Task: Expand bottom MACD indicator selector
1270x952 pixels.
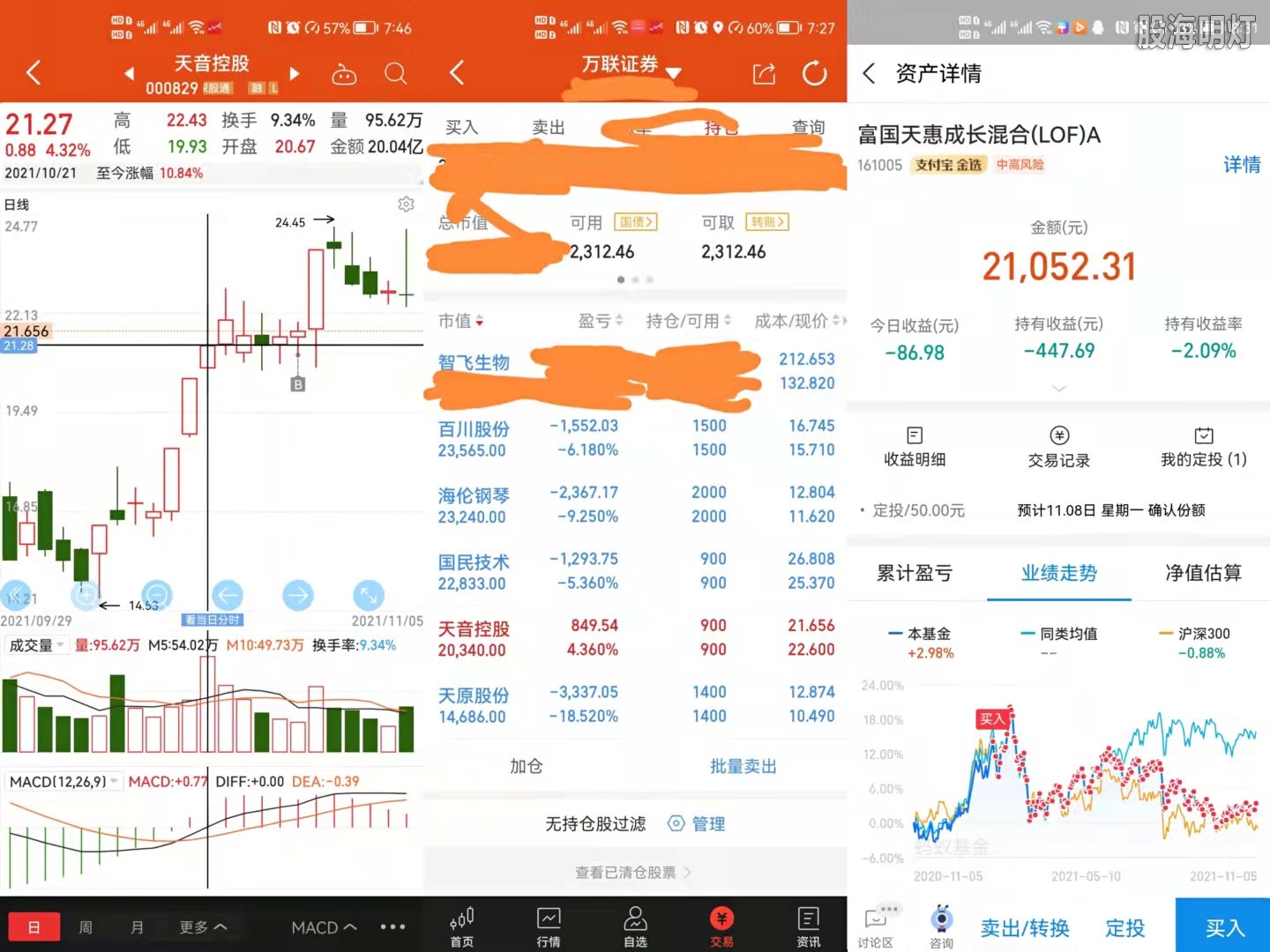Action: pos(324,927)
